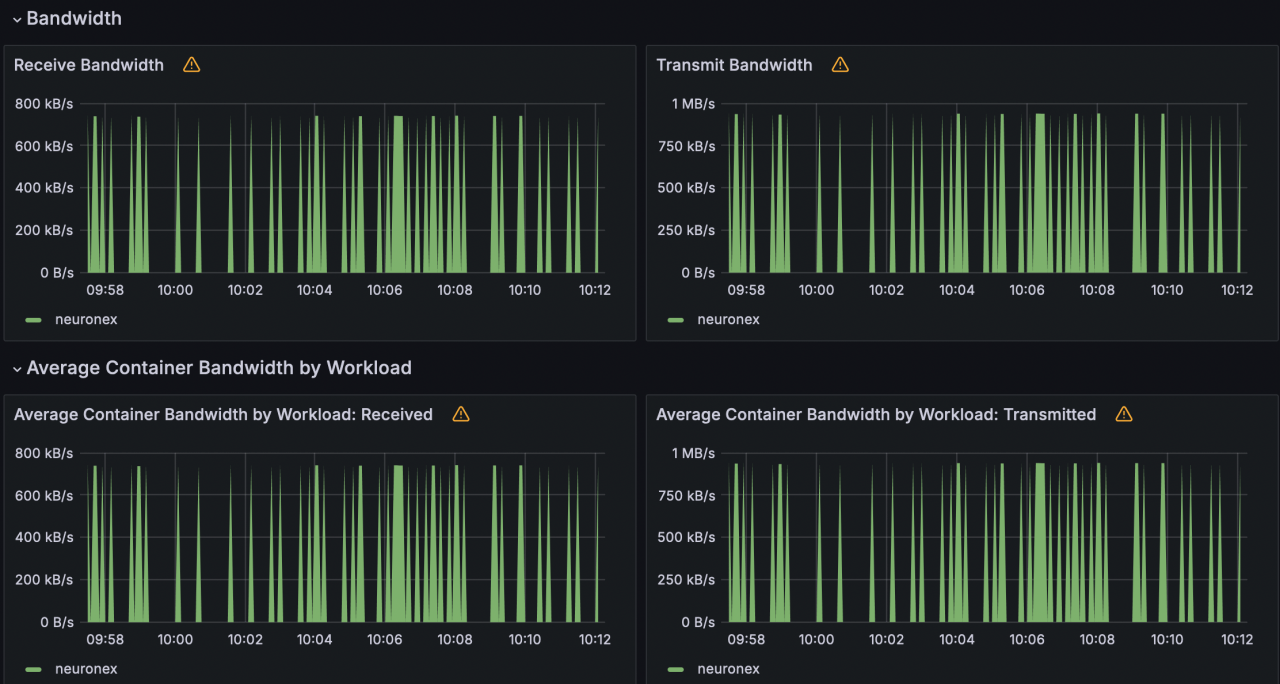Click the Bandwidth row title
Screen dimensions: 1280x684
coord(74,18)
